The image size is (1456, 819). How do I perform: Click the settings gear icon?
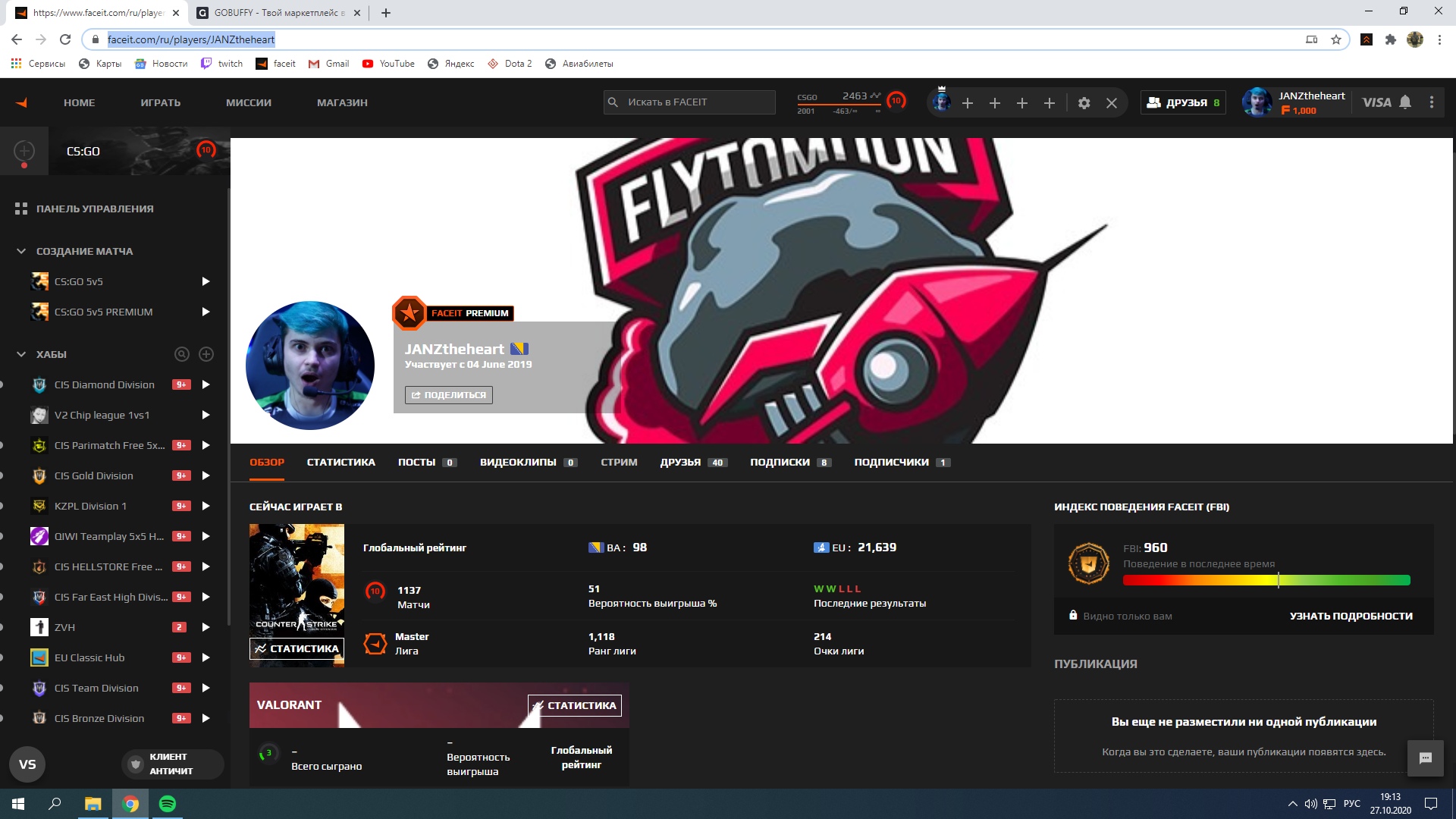point(1084,101)
